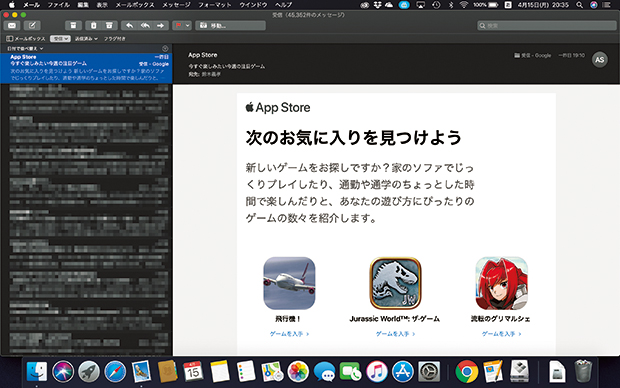Open Messages from the Dock

click(x=324, y=372)
